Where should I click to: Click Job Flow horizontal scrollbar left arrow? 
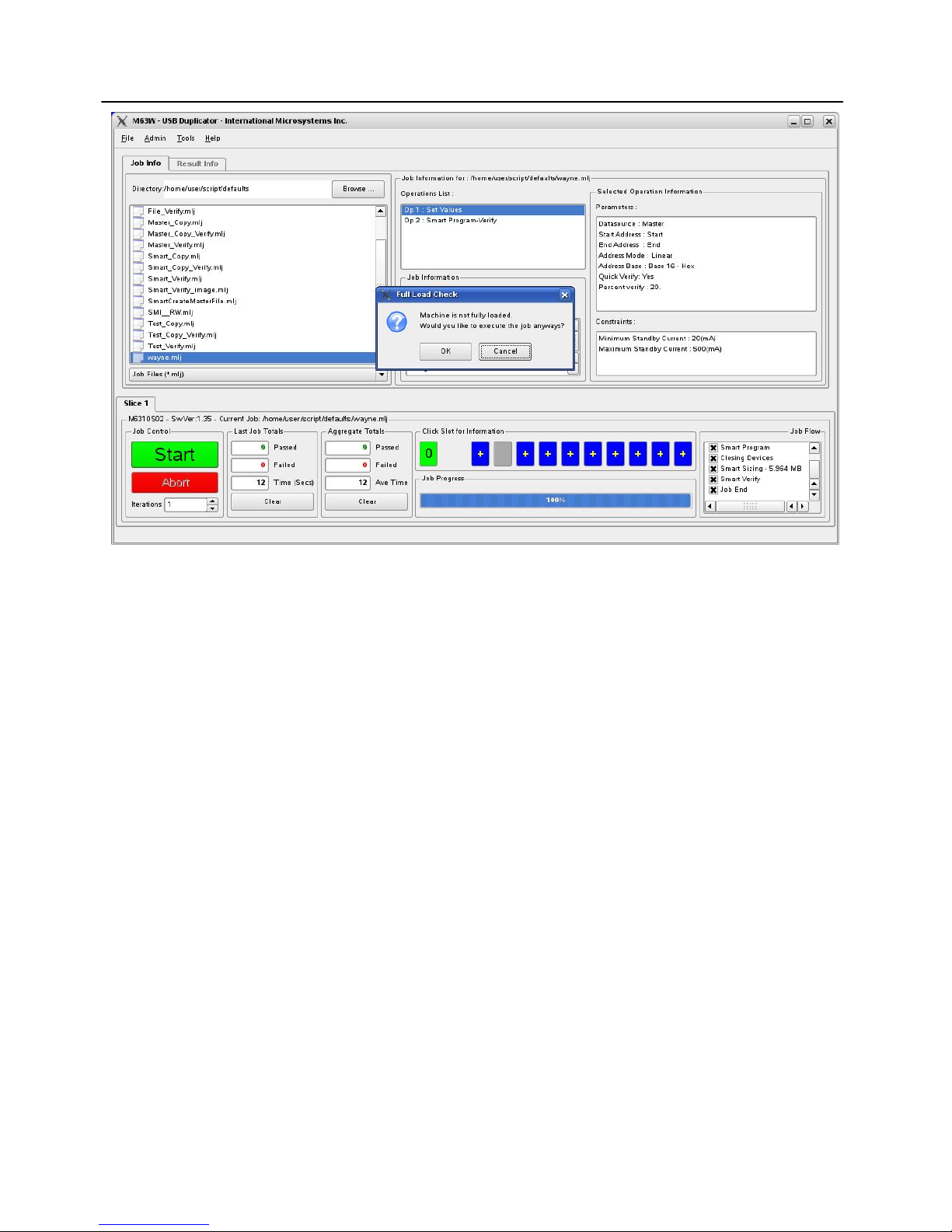pyautogui.click(x=710, y=506)
